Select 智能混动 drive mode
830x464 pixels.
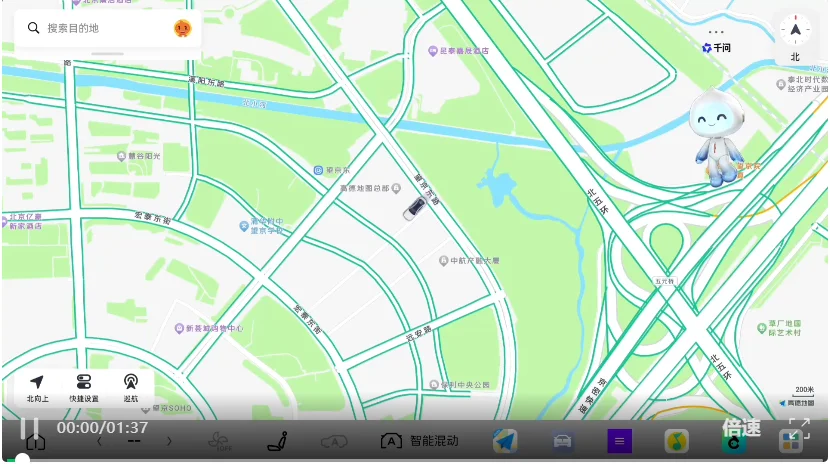point(419,441)
